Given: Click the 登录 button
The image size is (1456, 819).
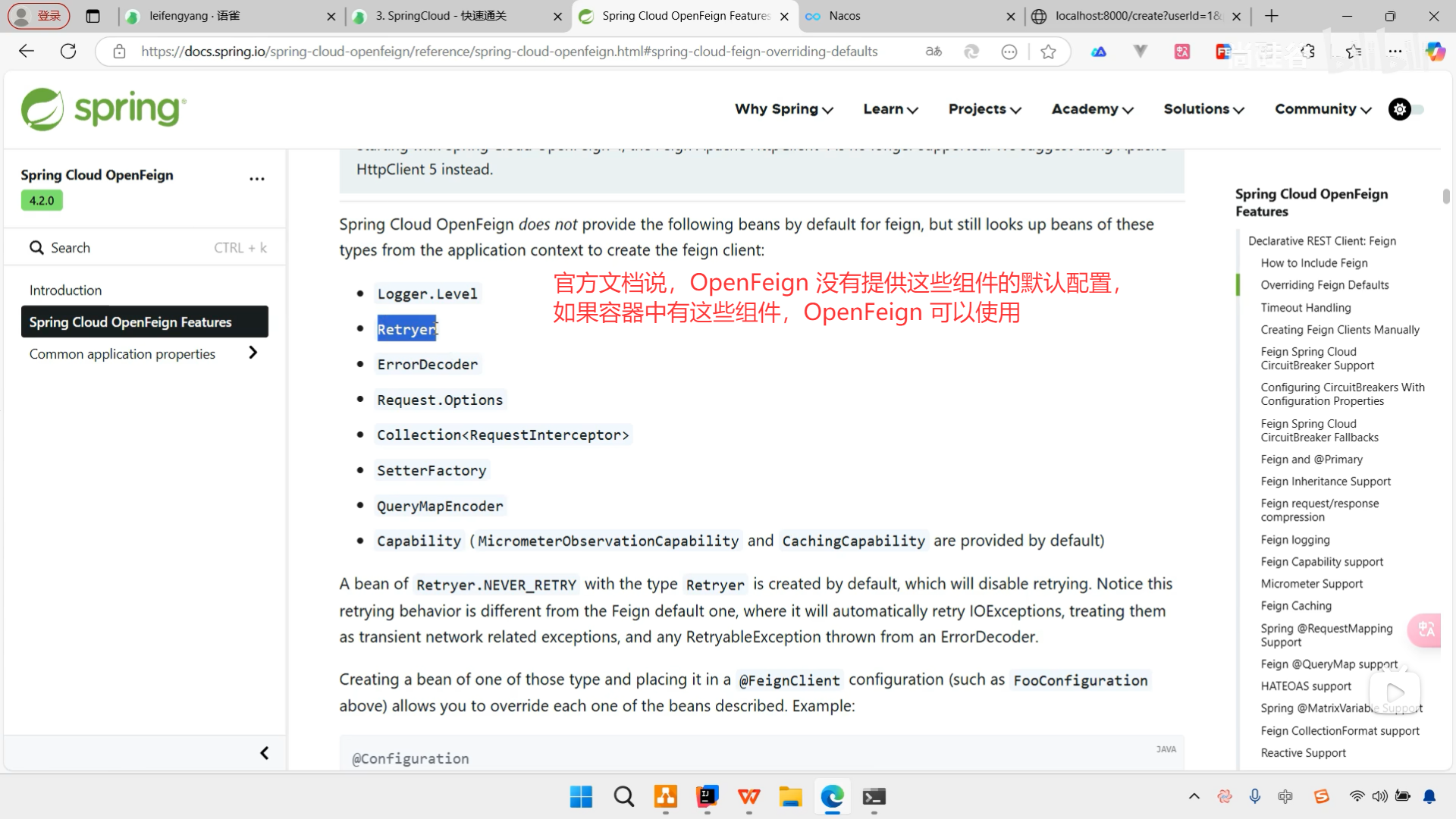Looking at the screenshot, I should [39, 15].
